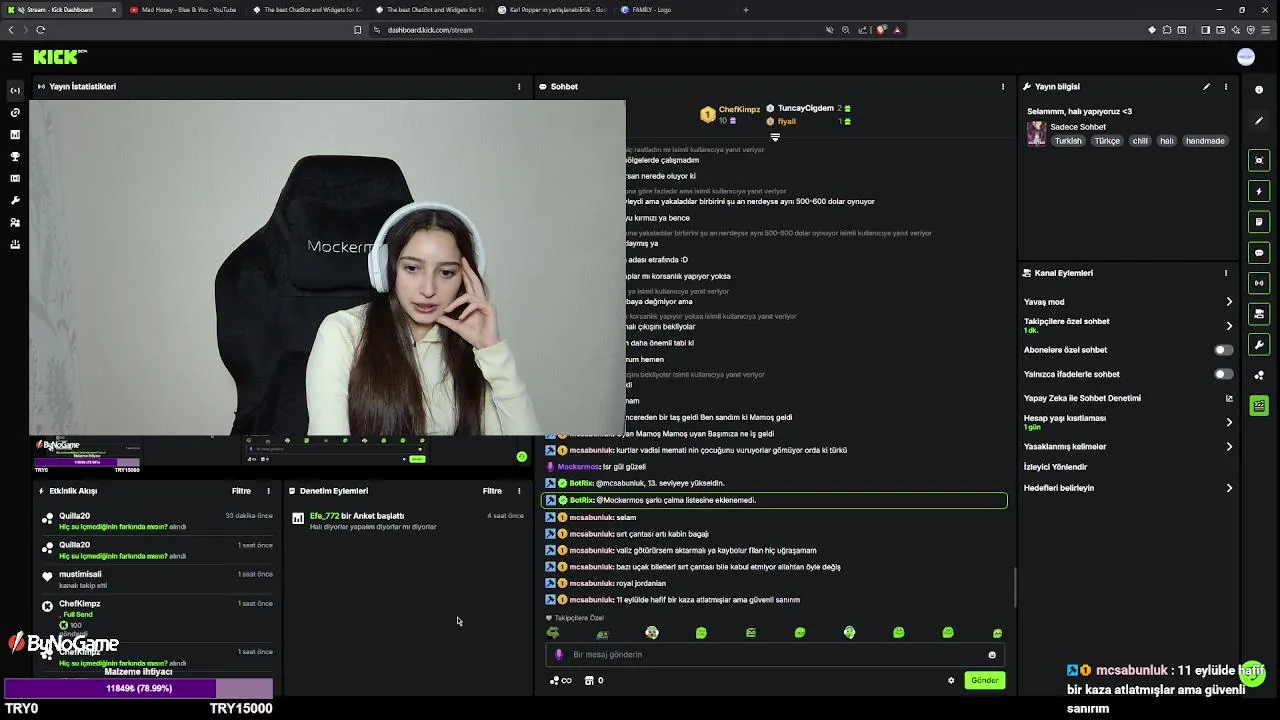Select the Stream - Kick Dashboard tab
This screenshot has height=720, width=1280.
(x=60, y=10)
